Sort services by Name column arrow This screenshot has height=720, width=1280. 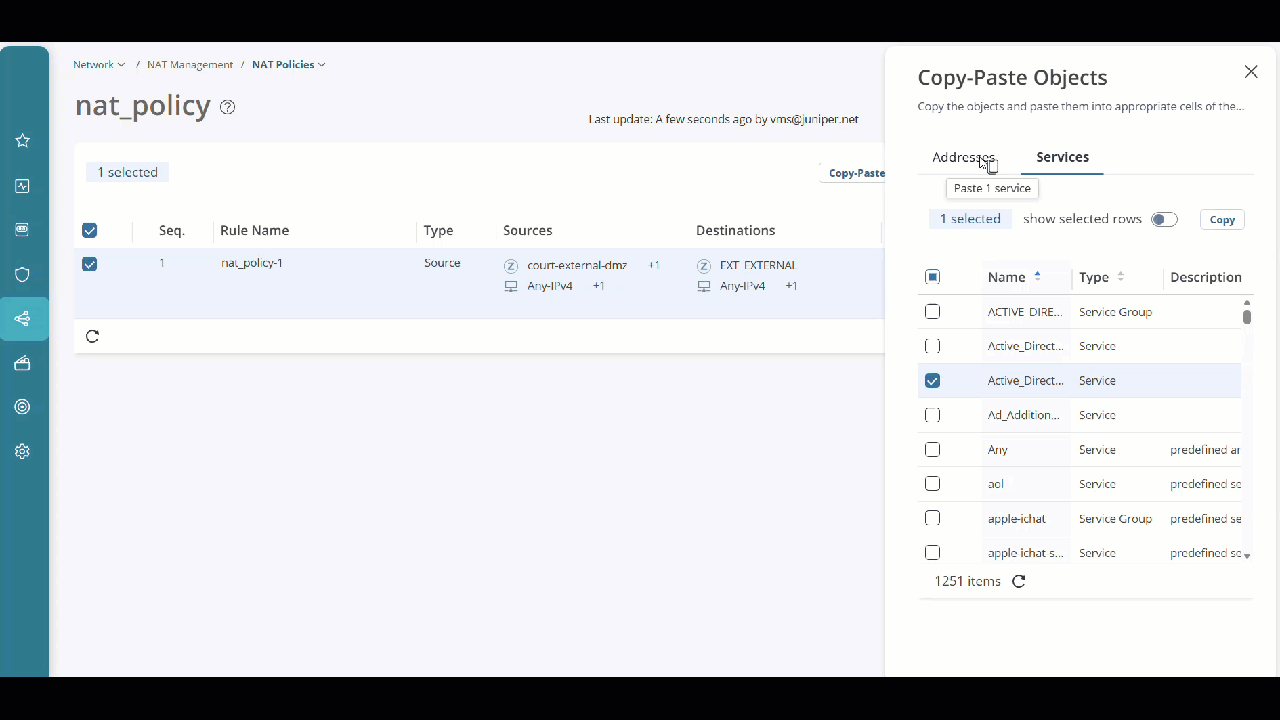[1037, 277]
